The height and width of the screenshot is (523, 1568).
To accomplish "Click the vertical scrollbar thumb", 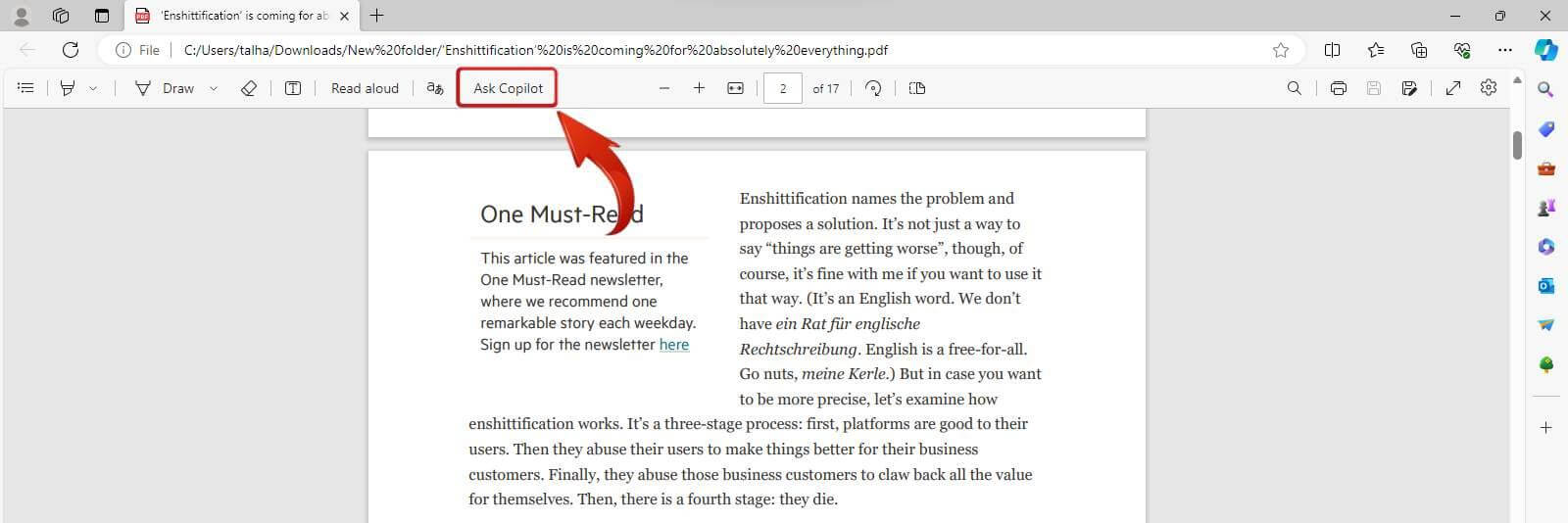I will [x=1517, y=145].
